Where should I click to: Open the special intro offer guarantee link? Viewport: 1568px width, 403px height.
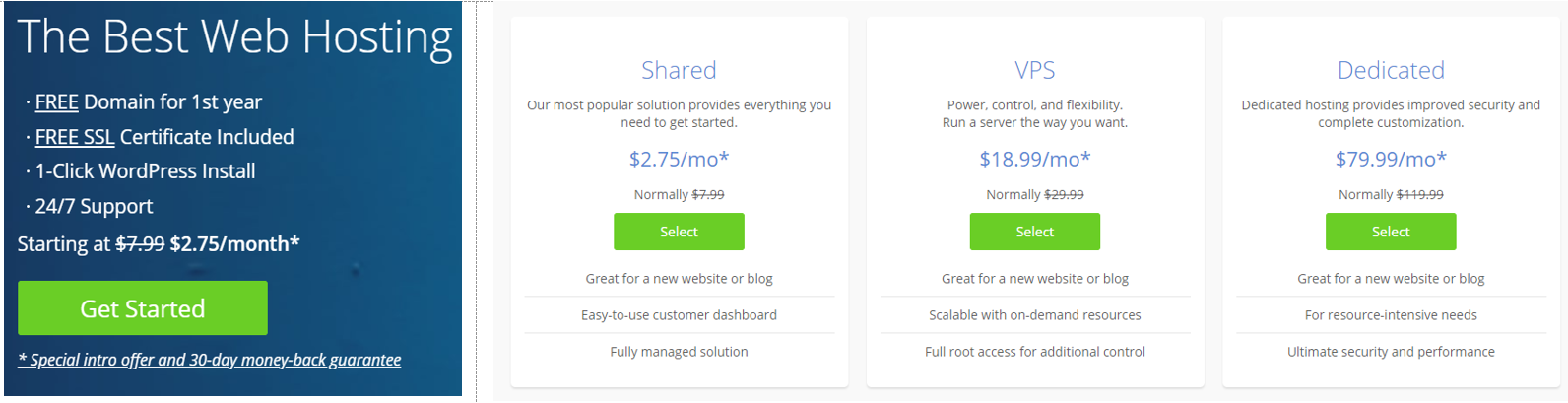pos(210,360)
